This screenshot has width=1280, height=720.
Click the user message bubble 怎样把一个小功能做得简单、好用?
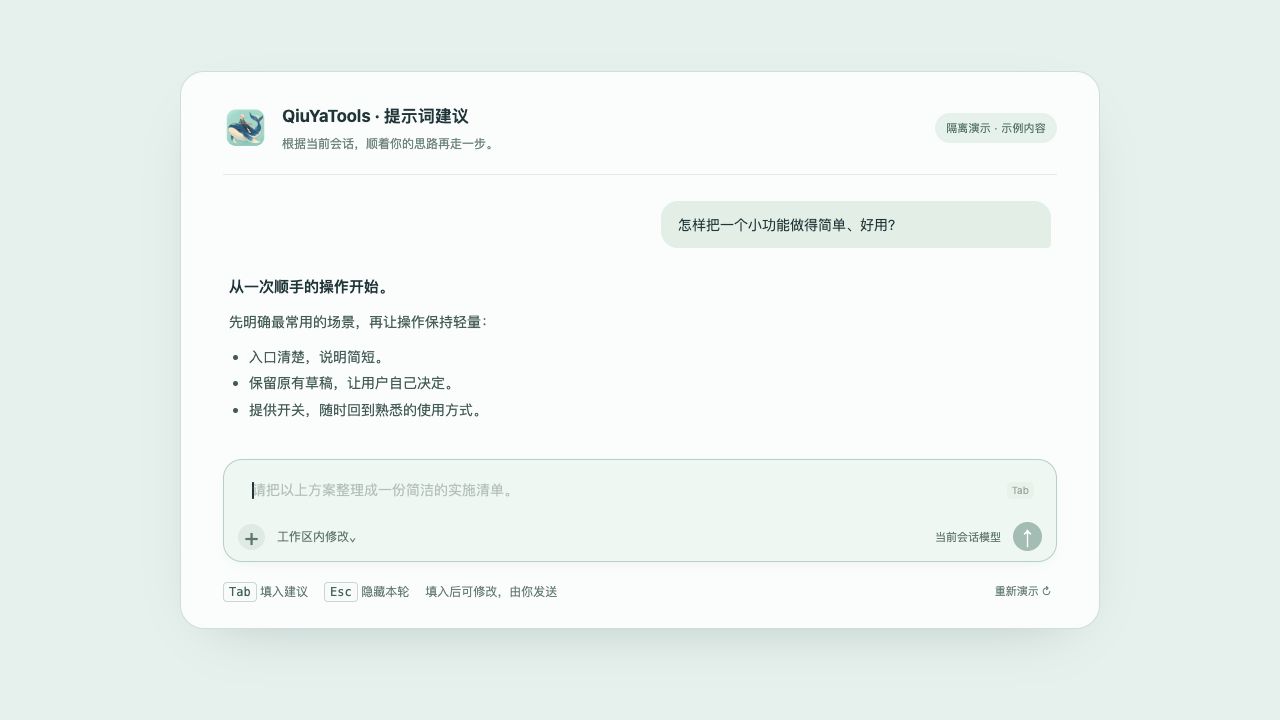click(856, 225)
